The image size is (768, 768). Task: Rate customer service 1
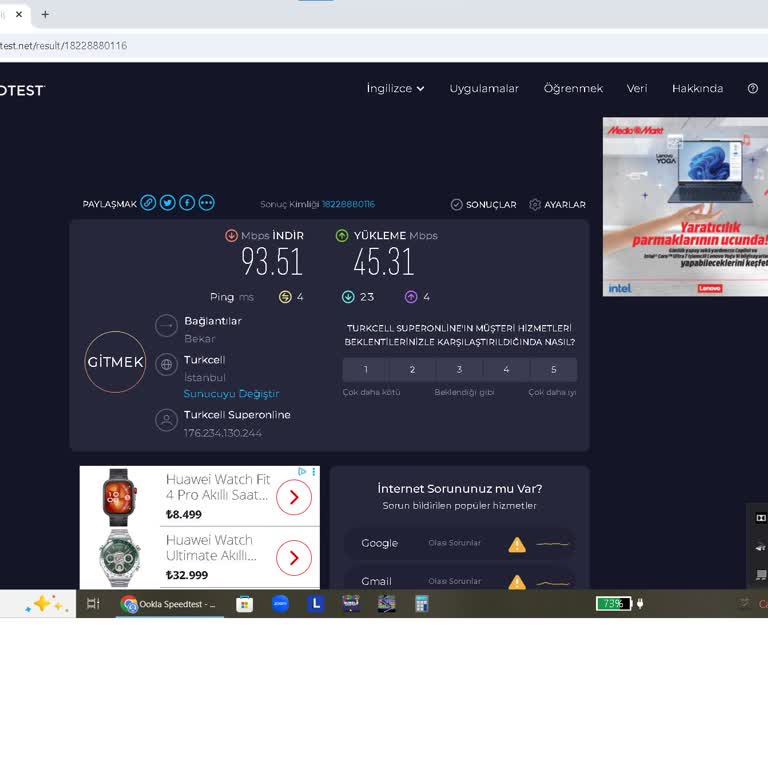[365, 370]
